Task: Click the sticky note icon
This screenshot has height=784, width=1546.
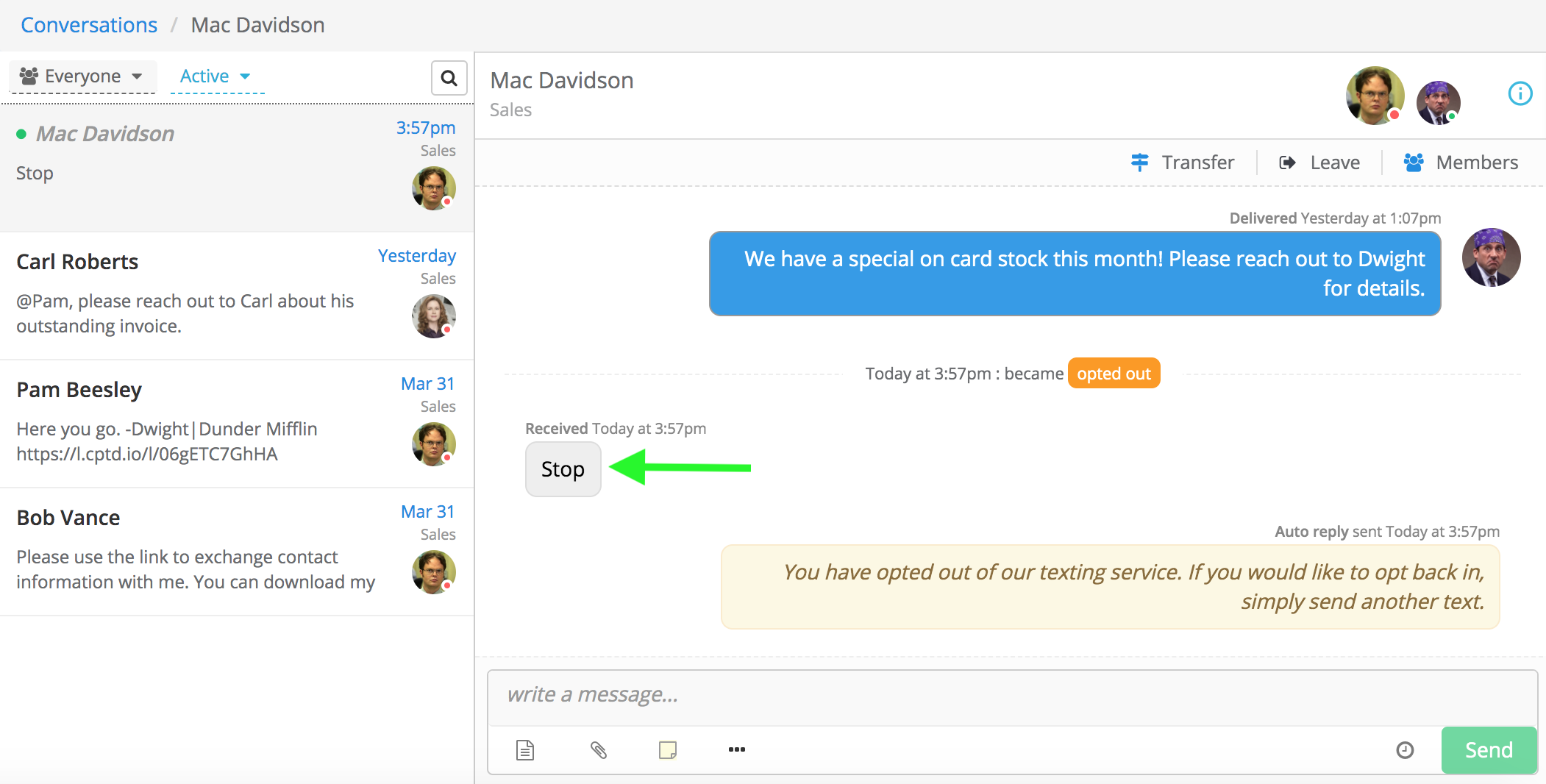Action: (x=667, y=750)
